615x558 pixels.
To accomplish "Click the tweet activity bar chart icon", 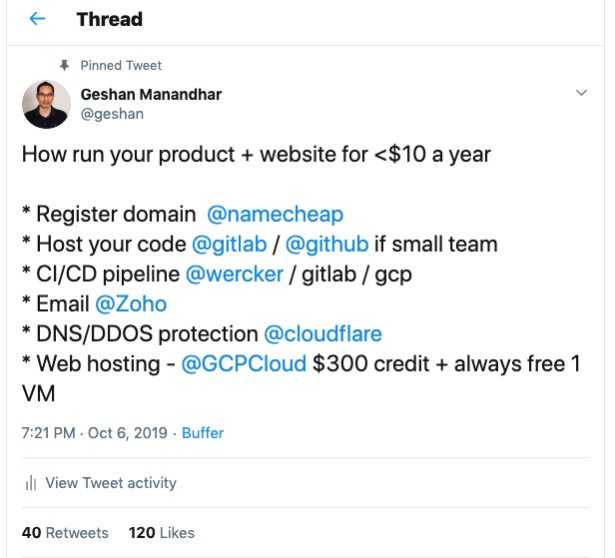I will tap(31, 483).
